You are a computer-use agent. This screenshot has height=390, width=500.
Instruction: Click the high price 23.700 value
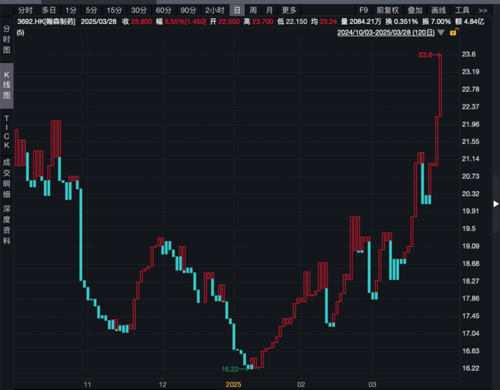[262, 22]
